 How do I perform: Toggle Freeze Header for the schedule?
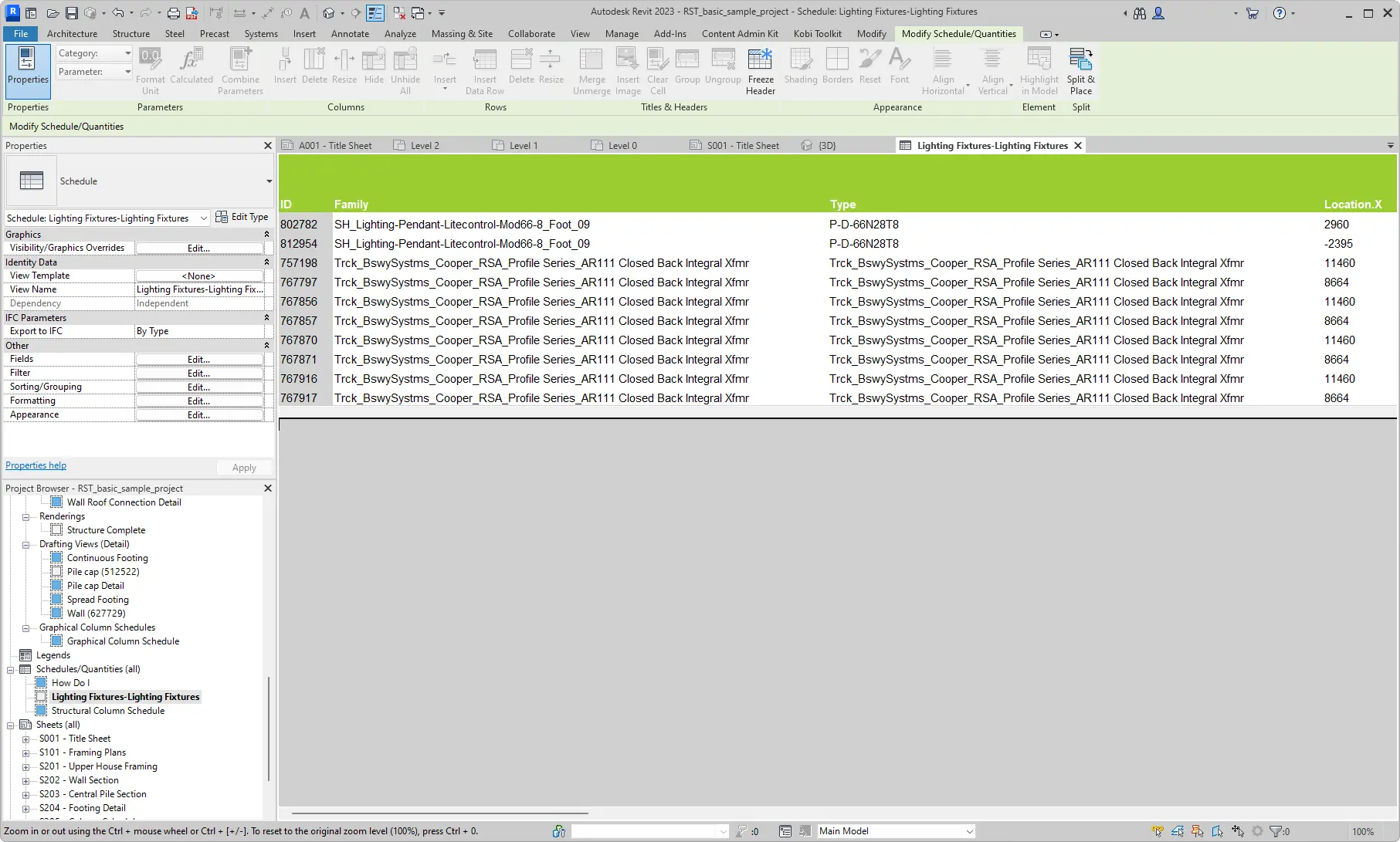pyautogui.click(x=760, y=69)
